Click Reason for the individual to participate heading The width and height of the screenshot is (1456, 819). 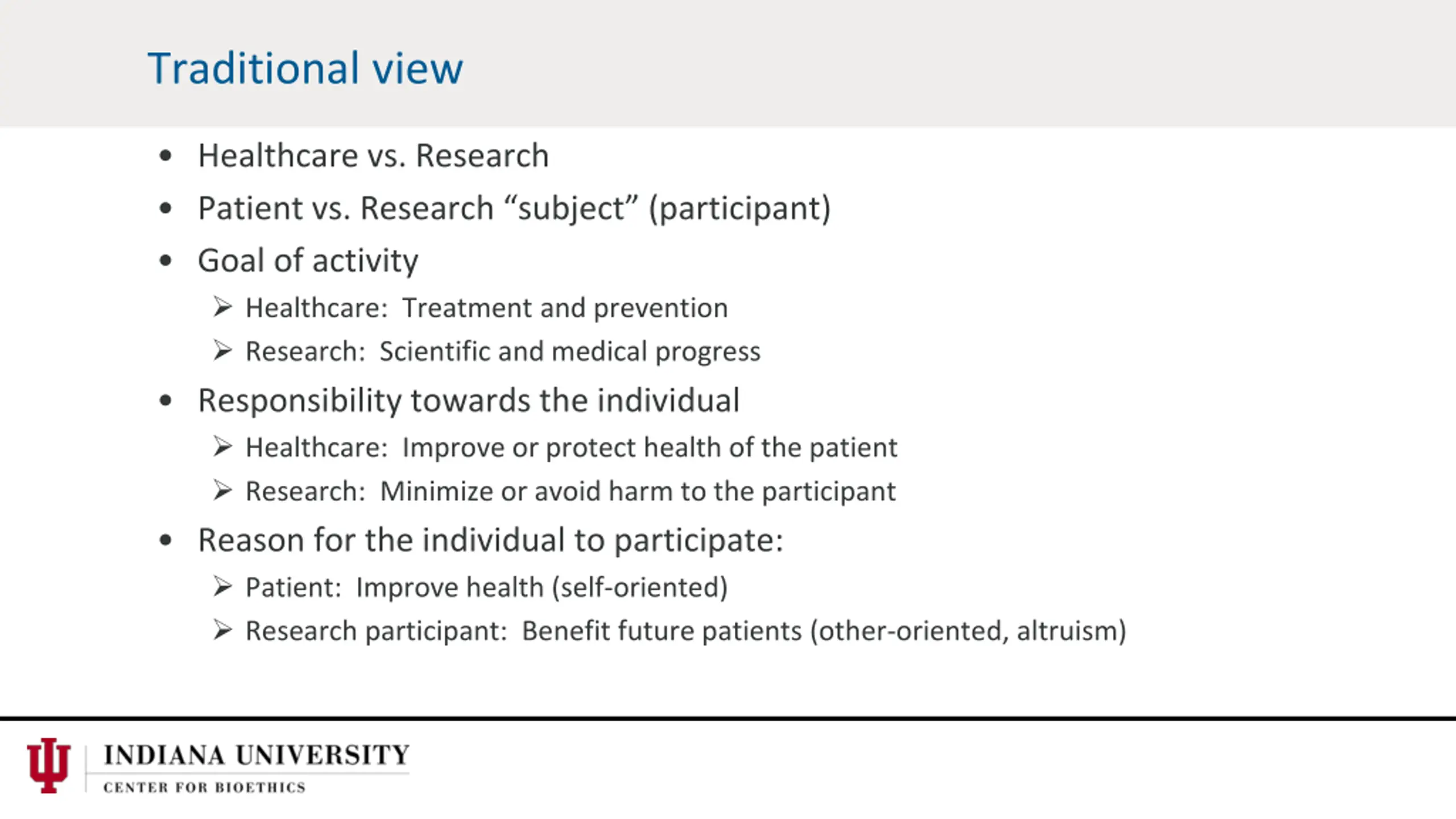[490, 540]
